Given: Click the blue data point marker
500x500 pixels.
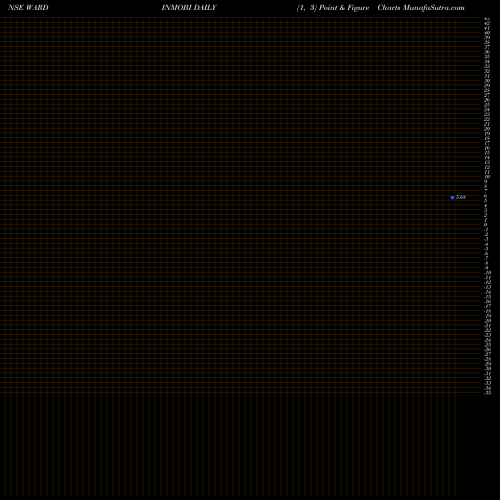Looking at the screenshot, I should 452,197.
